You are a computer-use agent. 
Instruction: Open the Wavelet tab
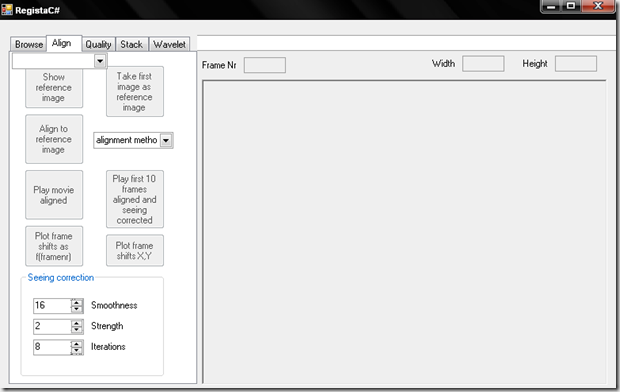click(169, 44)
